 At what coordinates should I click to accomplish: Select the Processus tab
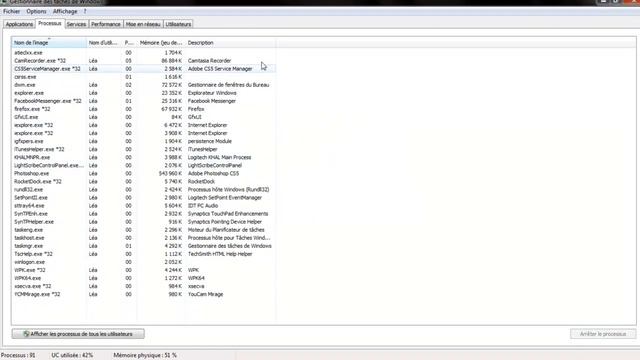(50, 23)
